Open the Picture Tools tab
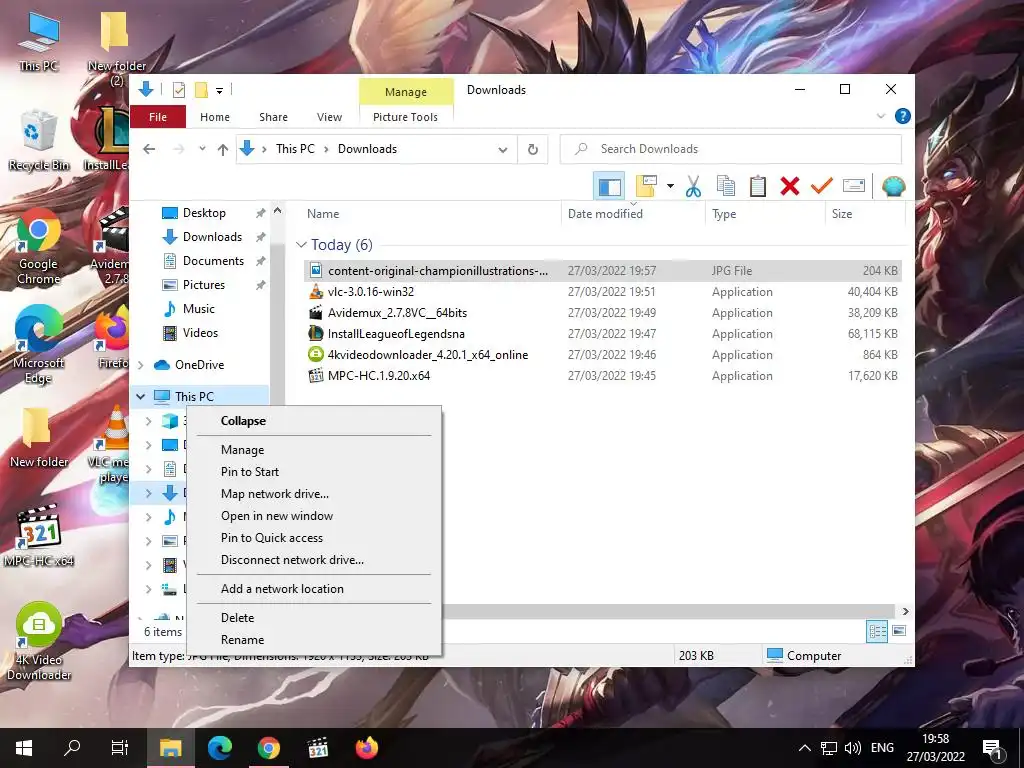This screenshot has height=768, width=1024. [x=405, y=117]
